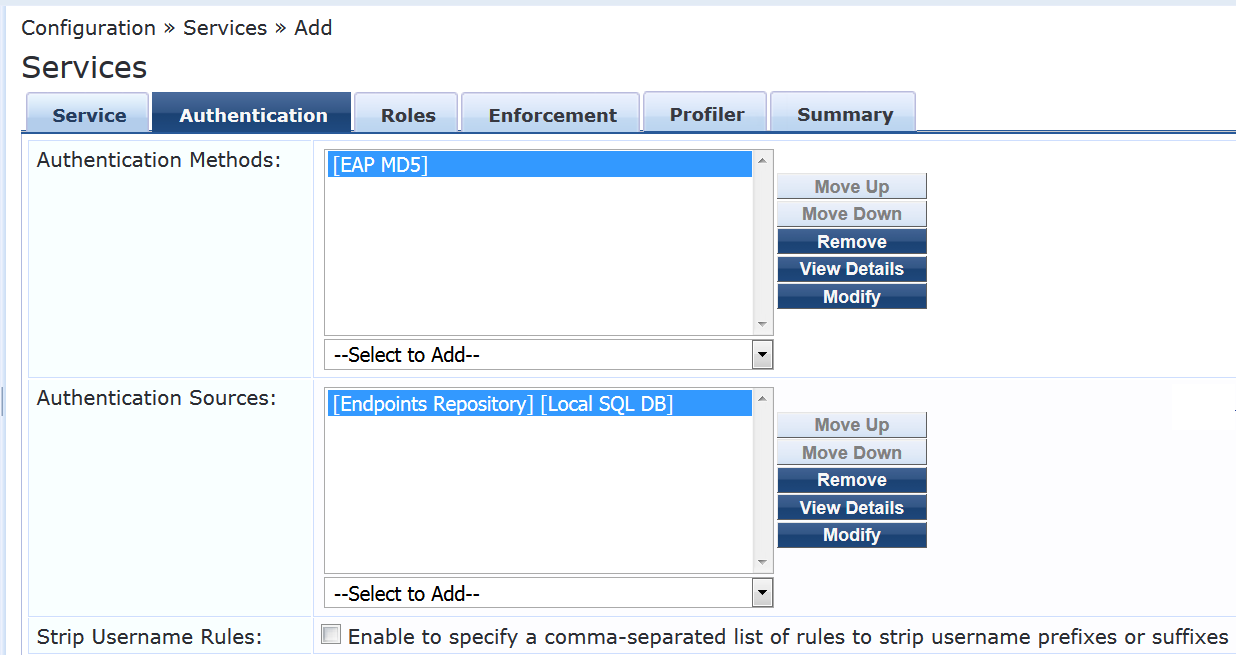
Task: Enable the Strip Username Rules checkbox
Action: click(x=331, y=635)
